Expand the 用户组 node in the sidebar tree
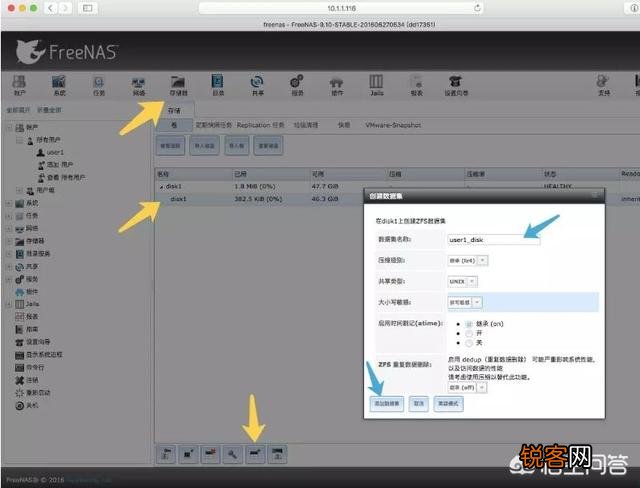The width and height of the screenshot is (640, 488). (x=19, y=190)
